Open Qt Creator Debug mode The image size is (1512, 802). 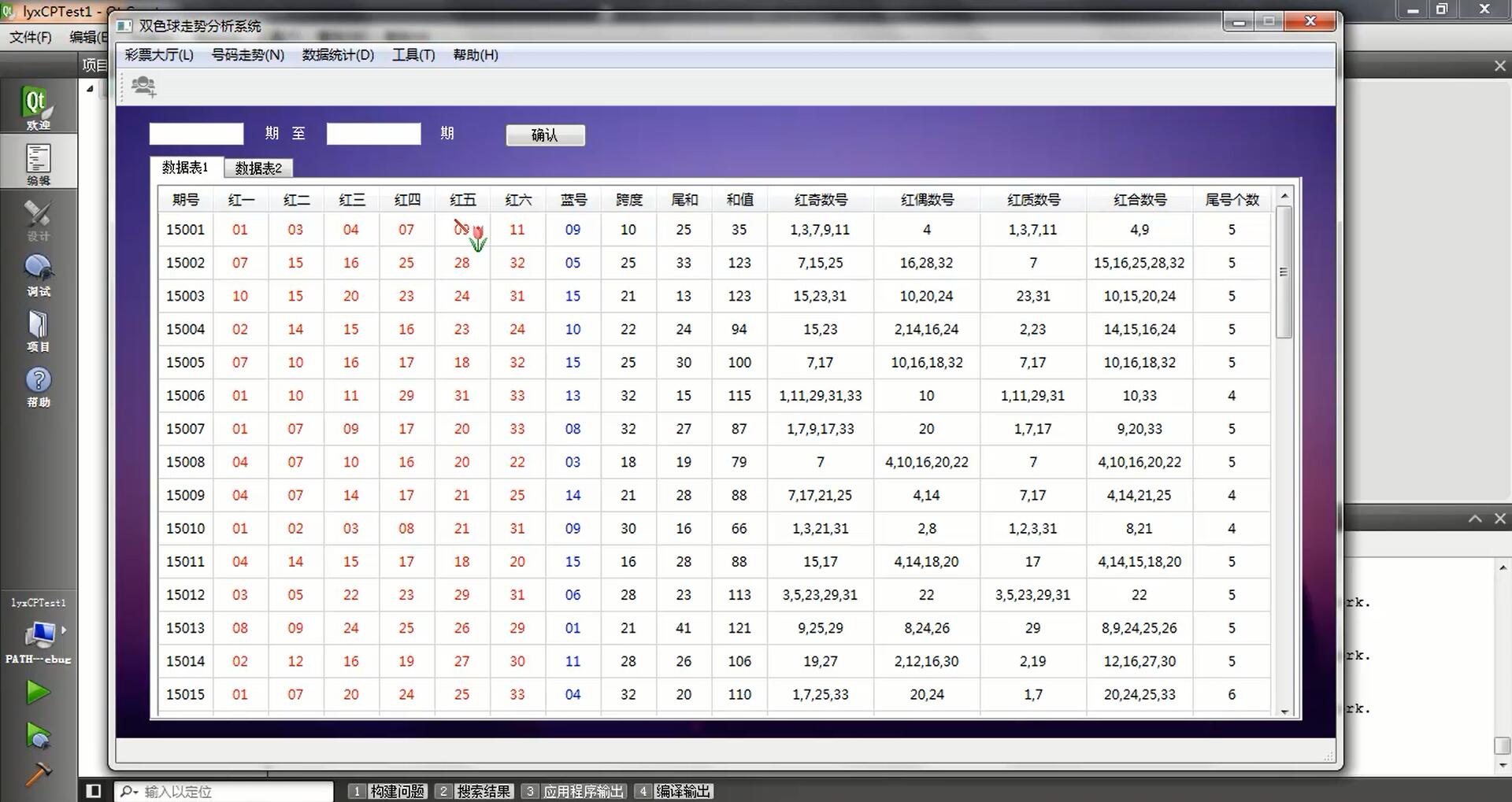click(38, 275)
